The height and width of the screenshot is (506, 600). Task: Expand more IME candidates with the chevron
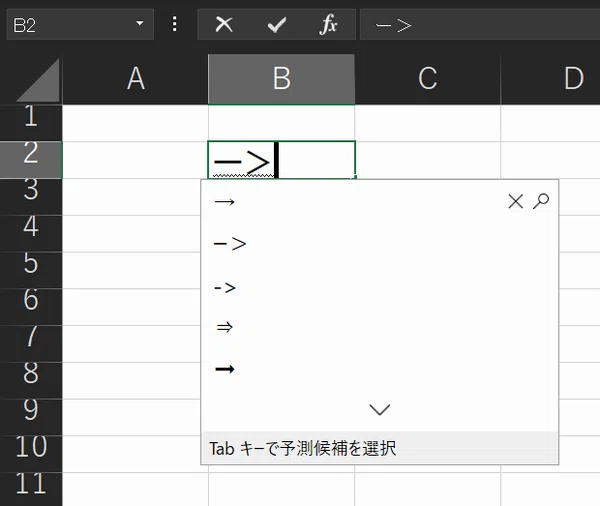point(380,410)
